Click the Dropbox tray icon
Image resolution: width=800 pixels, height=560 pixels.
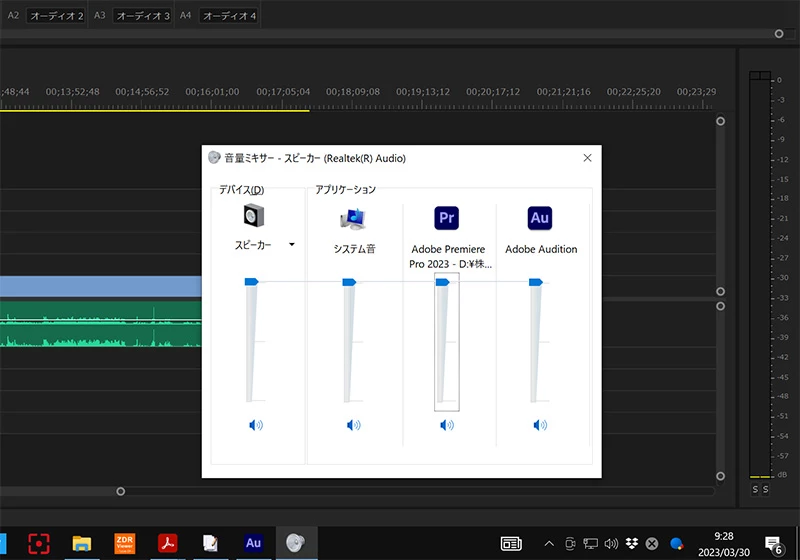(x=632, y=544)
